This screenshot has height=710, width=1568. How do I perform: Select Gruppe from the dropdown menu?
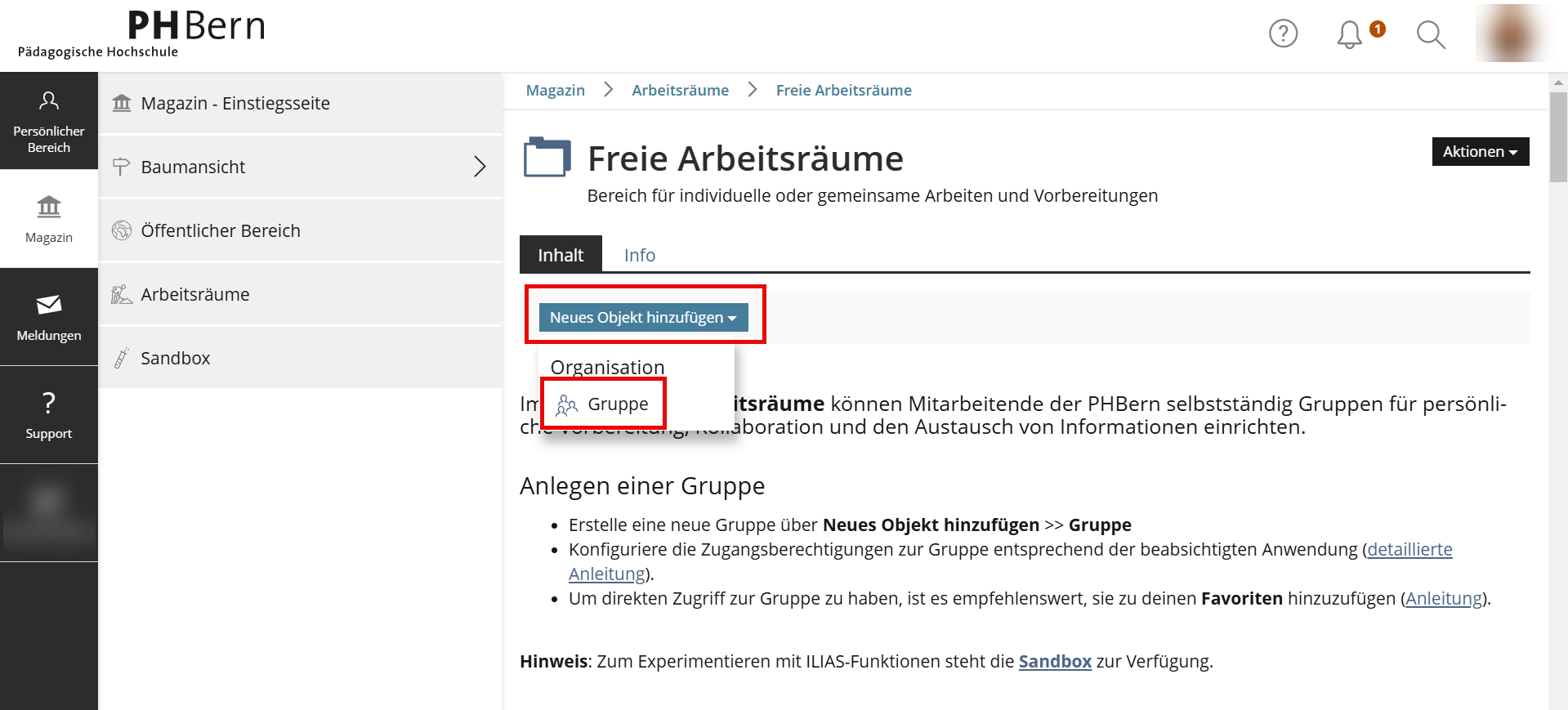[604, 404]
